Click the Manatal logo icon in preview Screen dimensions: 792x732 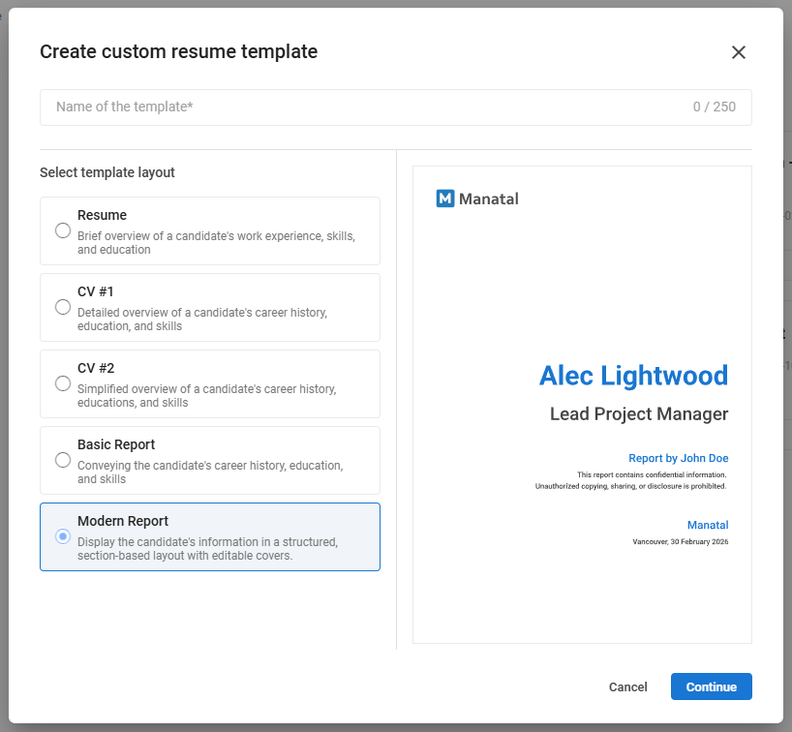point(445,199)
